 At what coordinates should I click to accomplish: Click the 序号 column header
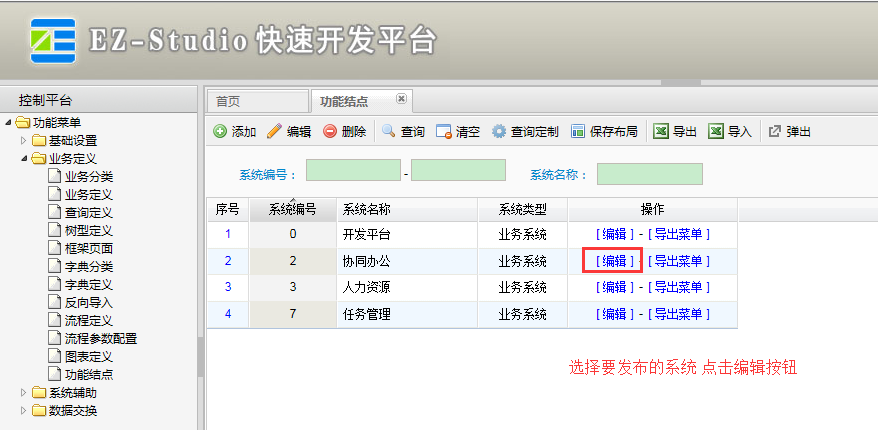coord(228,209)
